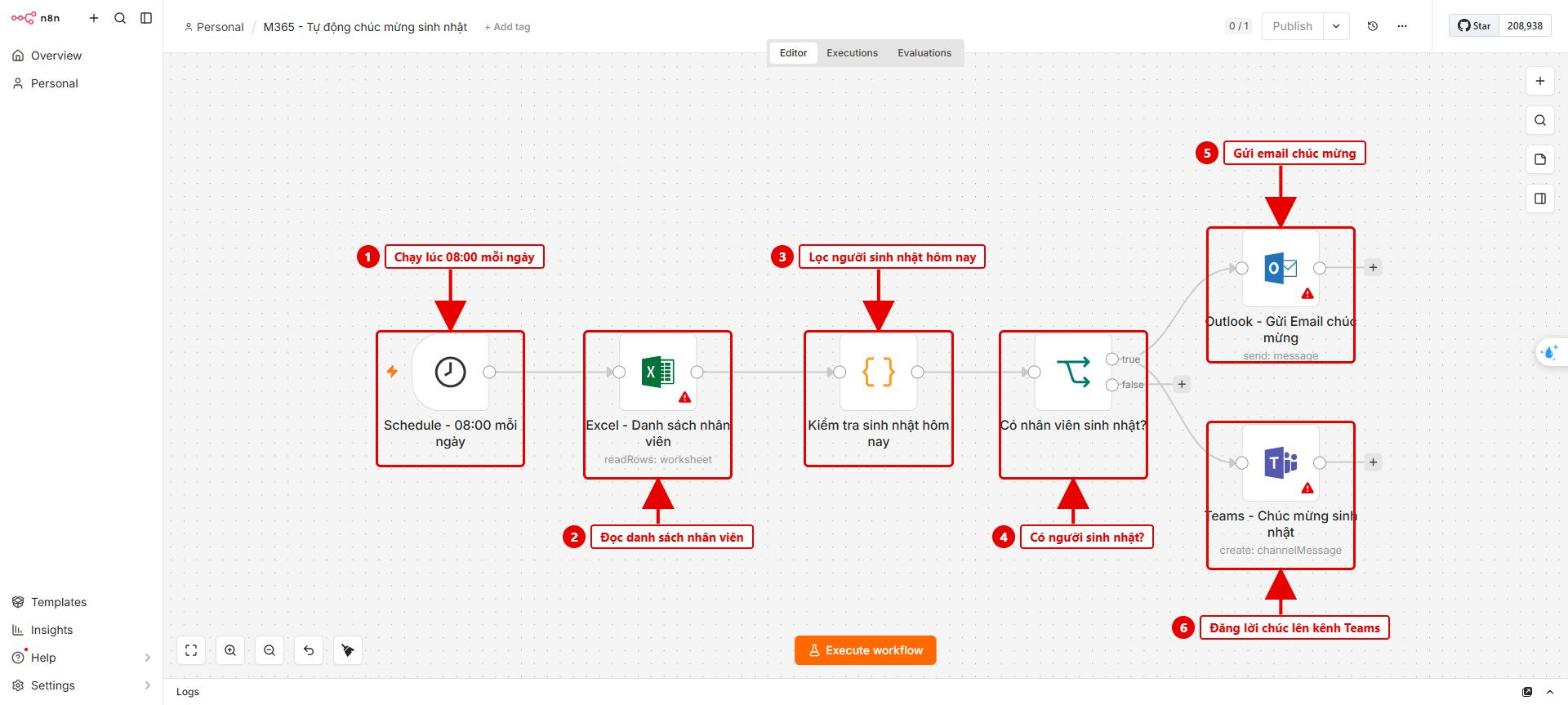Select the If branching node icon

pyautogui.click(x=1073, y=372)
